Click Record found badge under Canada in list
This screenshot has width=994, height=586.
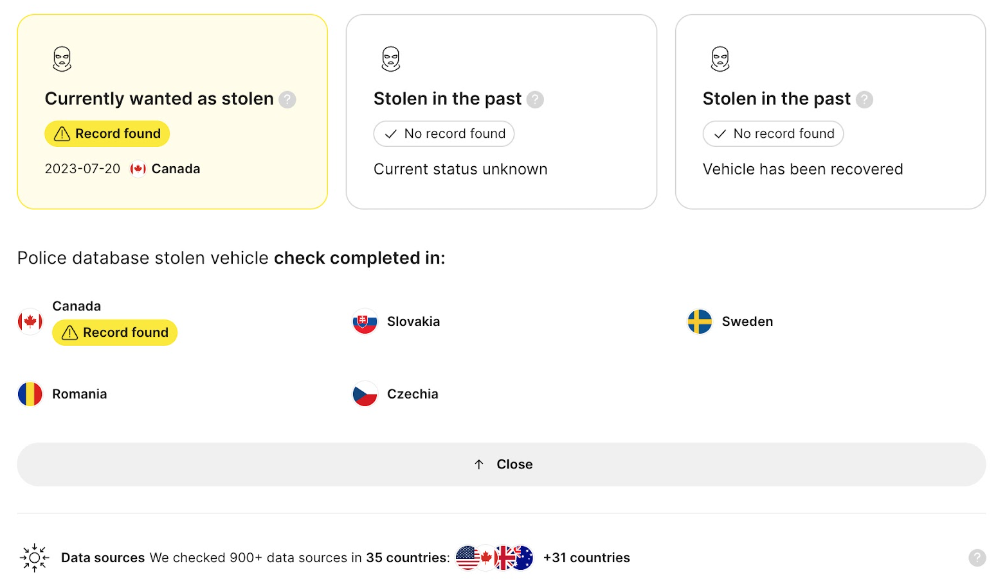click(115, 332)
